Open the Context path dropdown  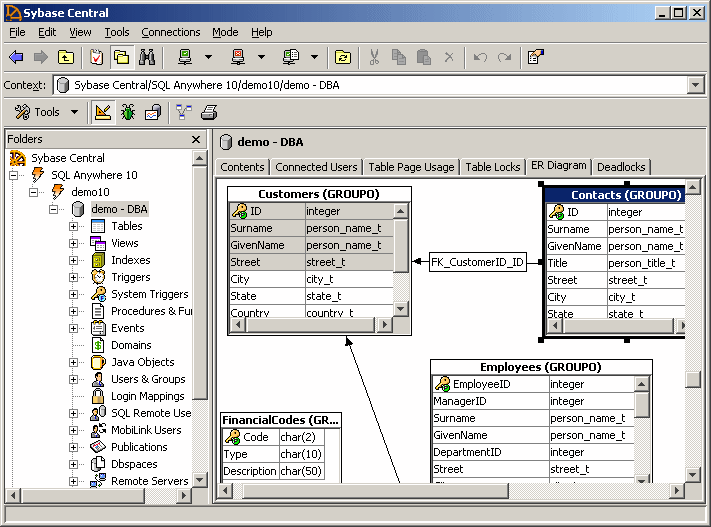[x=695, y=85]
